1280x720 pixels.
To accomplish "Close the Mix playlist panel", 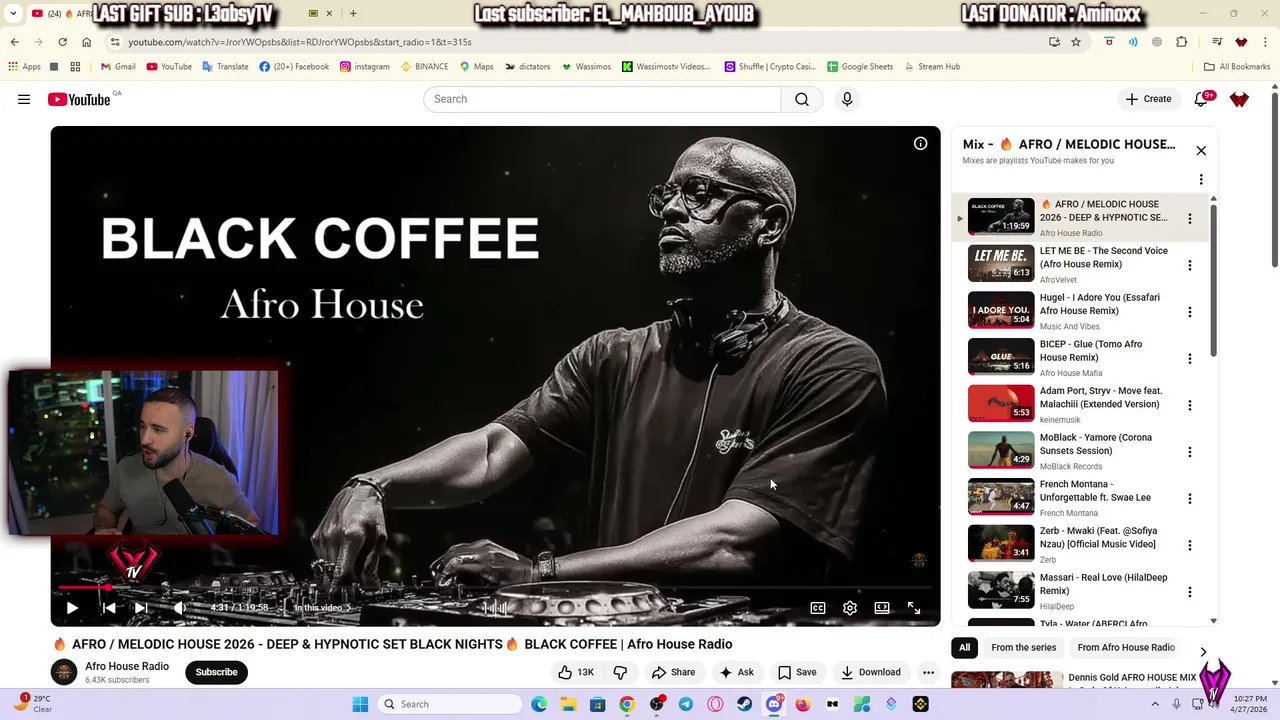I will (1201, 150).
